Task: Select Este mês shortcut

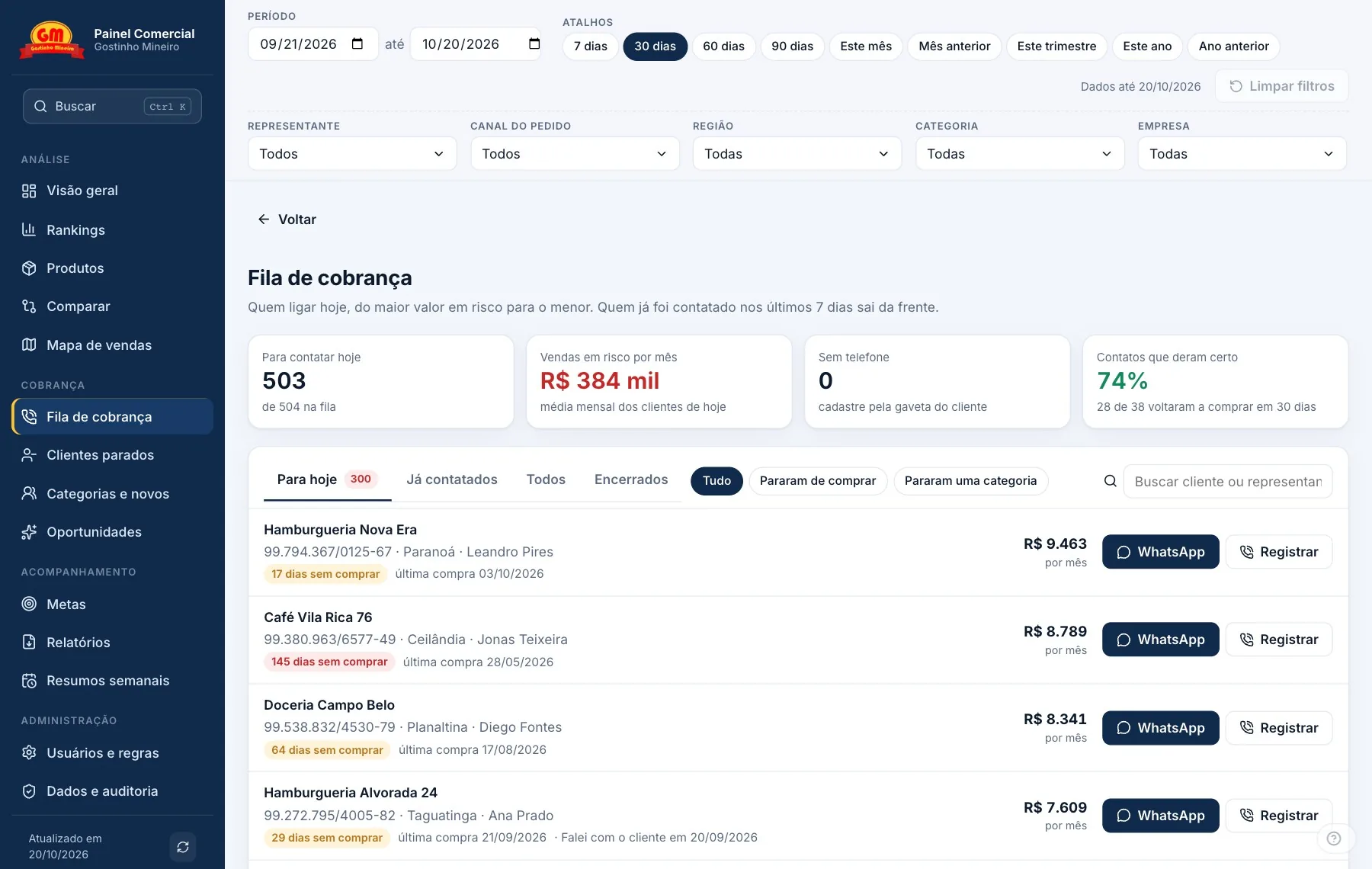Action: tap(866, 46)
